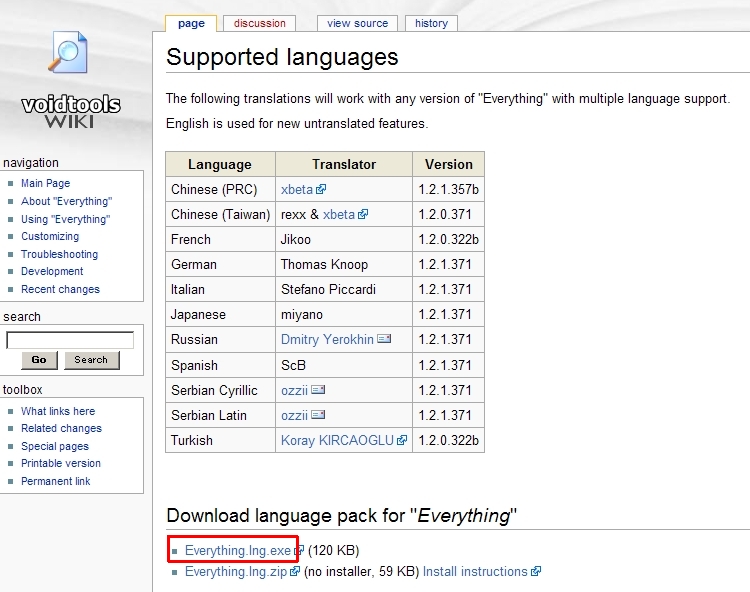Click the Stefano Piccardi translator cell

344,289
